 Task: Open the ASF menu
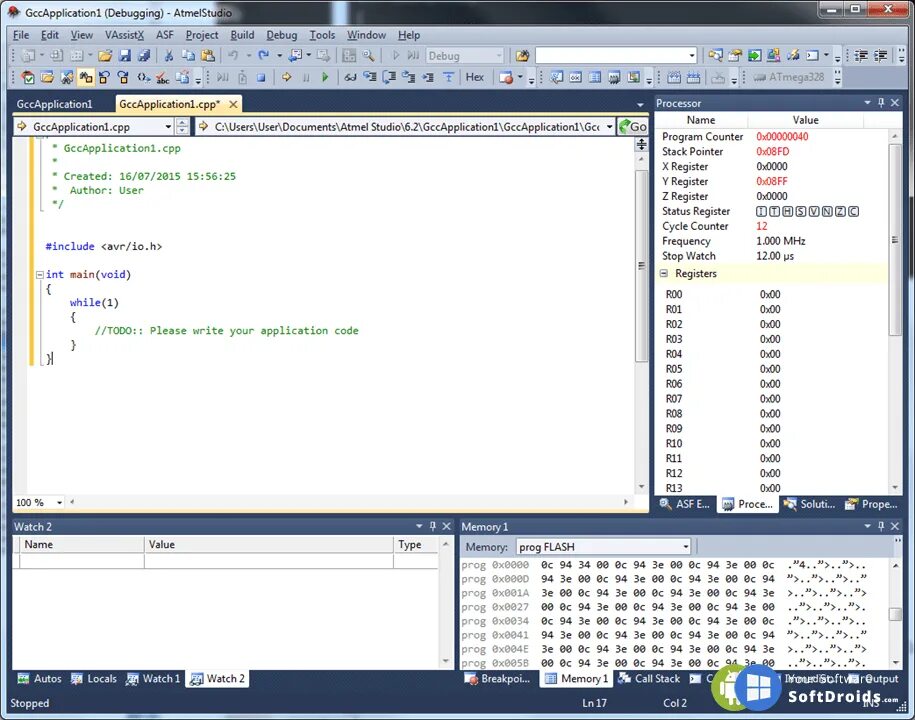(x=165, y=35)
